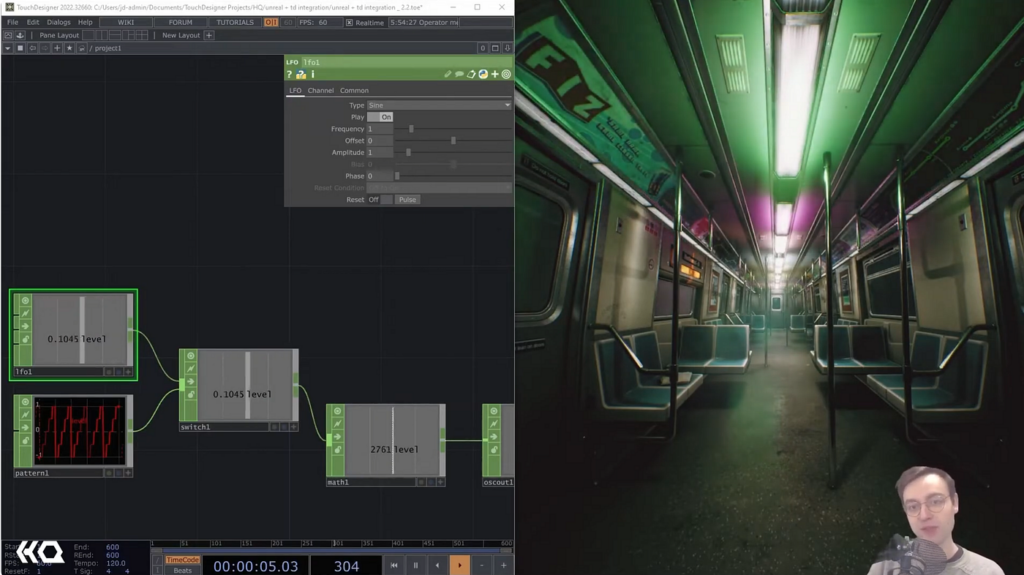Adjust the Amplitude slider handle
The image size is (1024, 575).
click(408, 153)
